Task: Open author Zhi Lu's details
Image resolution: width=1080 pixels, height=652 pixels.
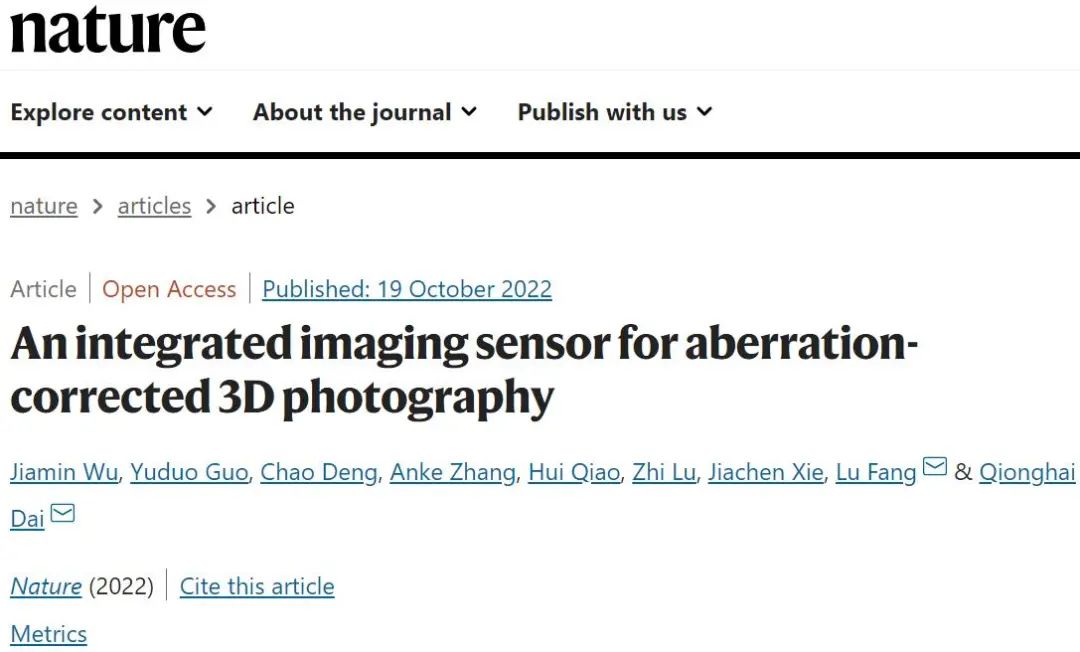Action: 664,472
